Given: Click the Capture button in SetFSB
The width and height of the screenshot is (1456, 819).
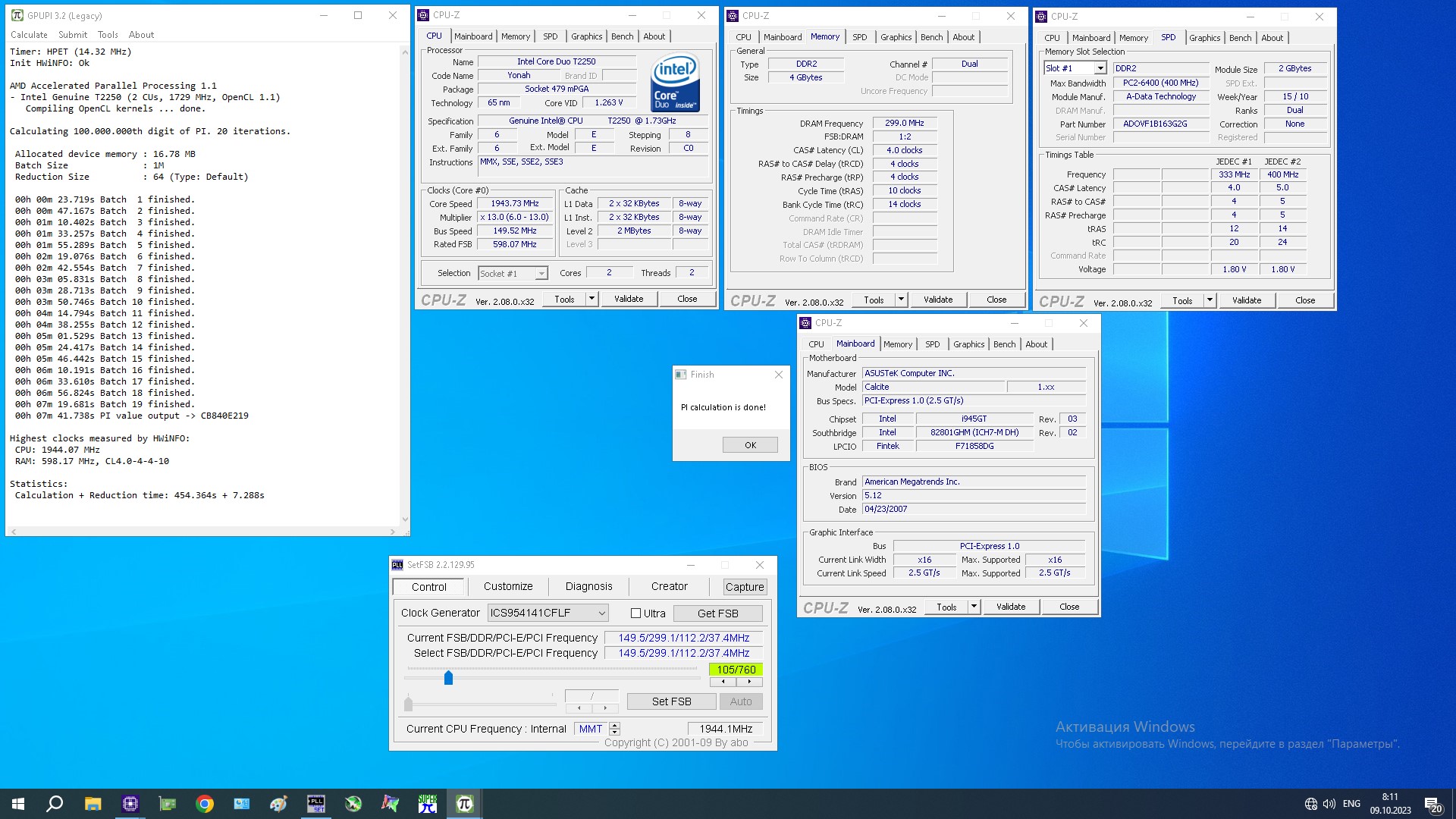Looking at the screenshot, I should [744, 587].
